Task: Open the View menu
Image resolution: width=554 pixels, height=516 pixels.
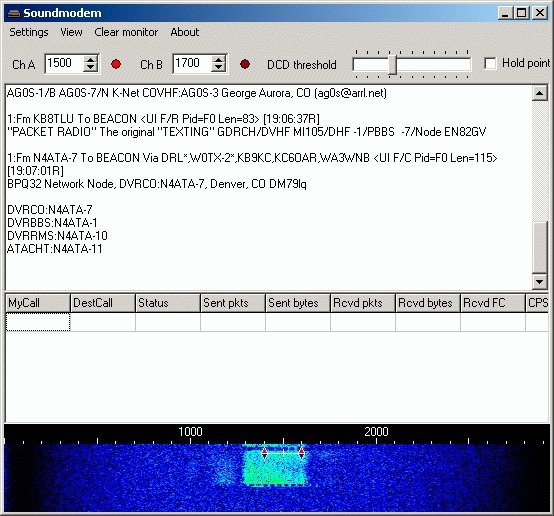Action: click(x=71, y=32)
